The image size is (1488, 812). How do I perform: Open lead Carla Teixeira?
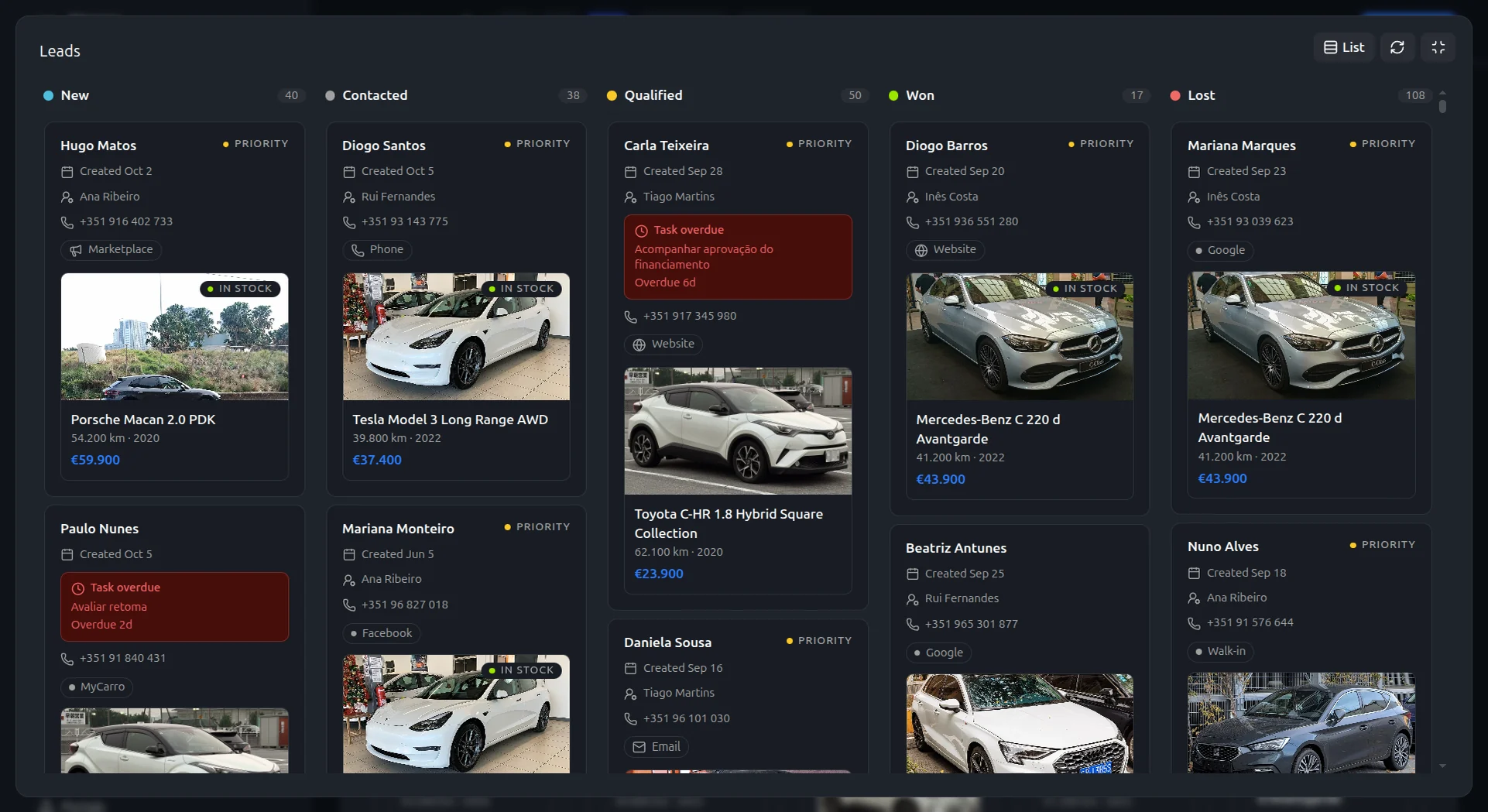(x=667, y=146)
